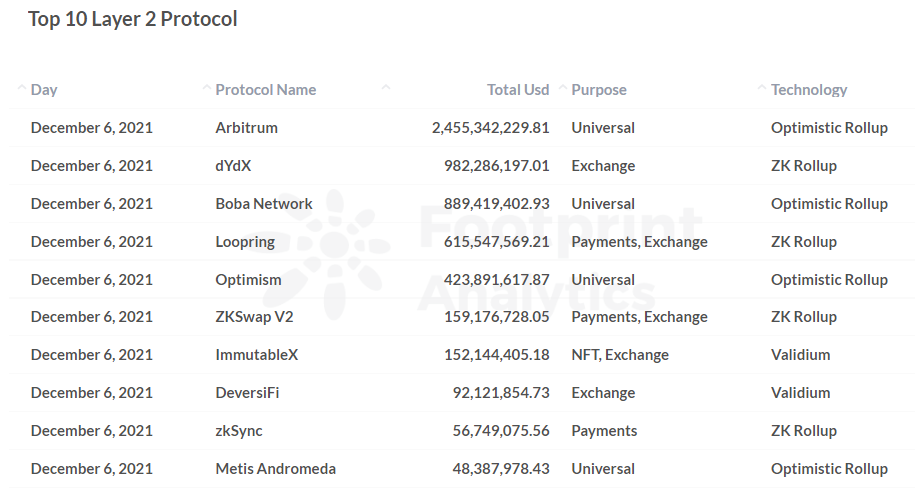This screenshot has width=915, height=504.
Task: Click Optimism total 423,891,617.87
Action: tap(497, 280)
